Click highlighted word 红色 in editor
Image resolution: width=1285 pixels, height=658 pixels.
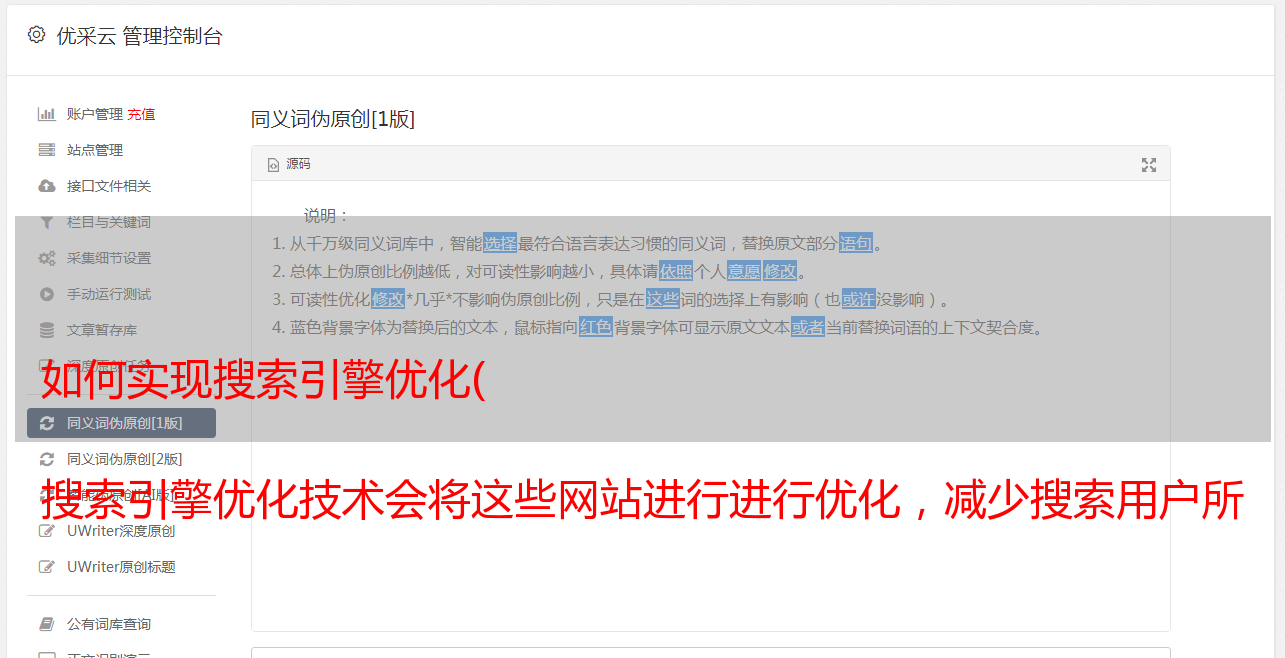(596, 327)
